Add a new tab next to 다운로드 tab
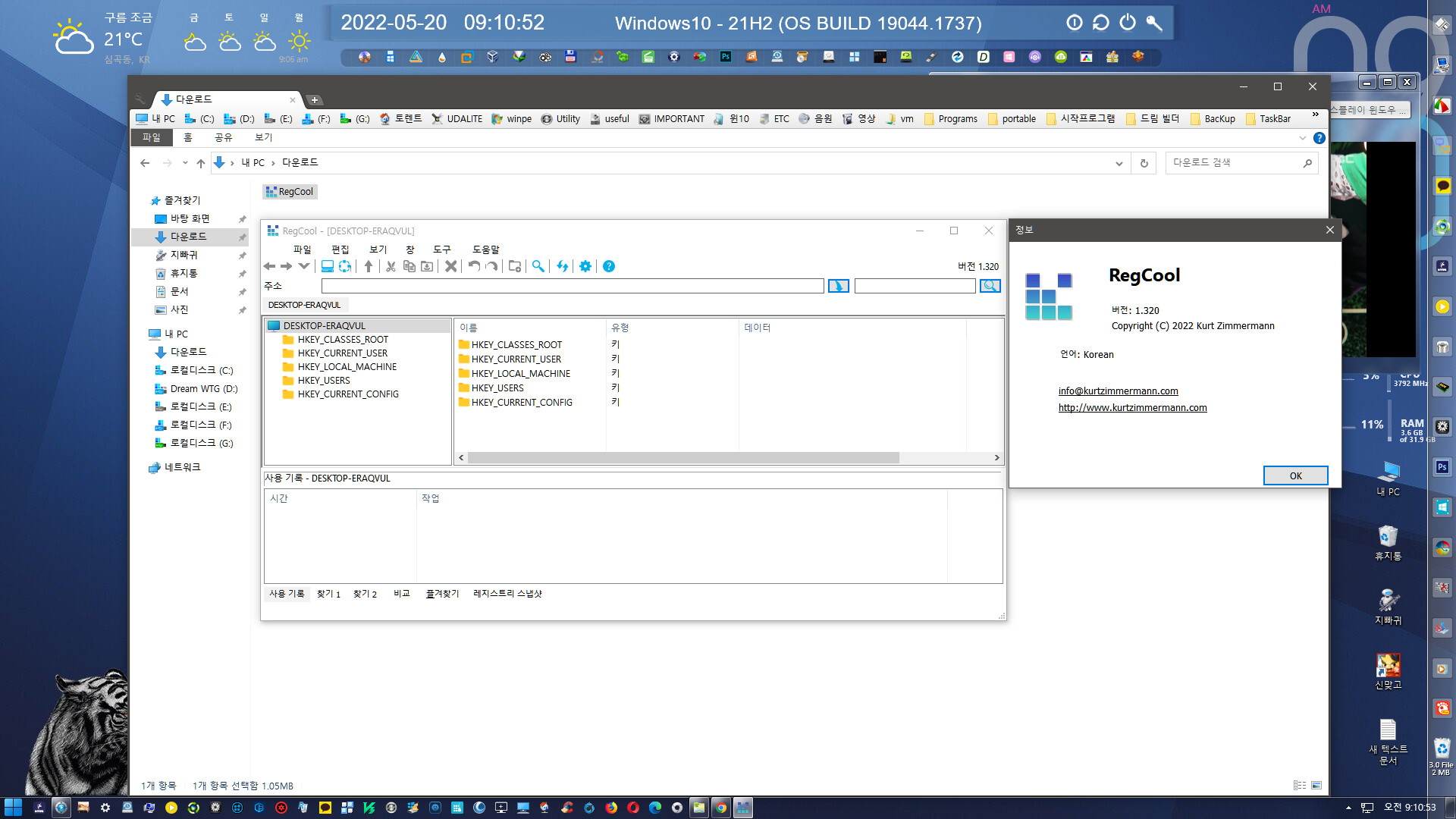The width and height of the screenshot is (1456, 819). pos(314,99)
